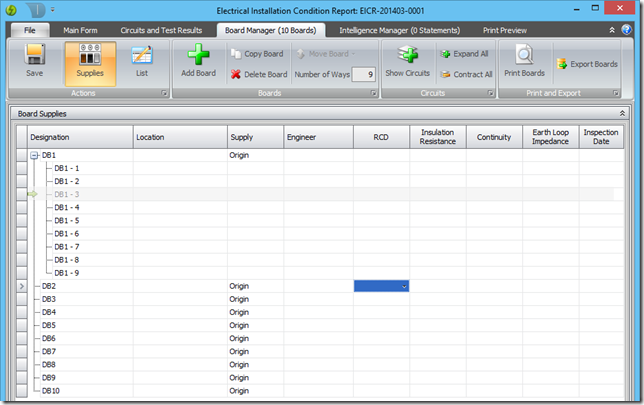Select the DB1 - 5 tree row
Viewport: 644px width, 405px height.
point(66,220)
